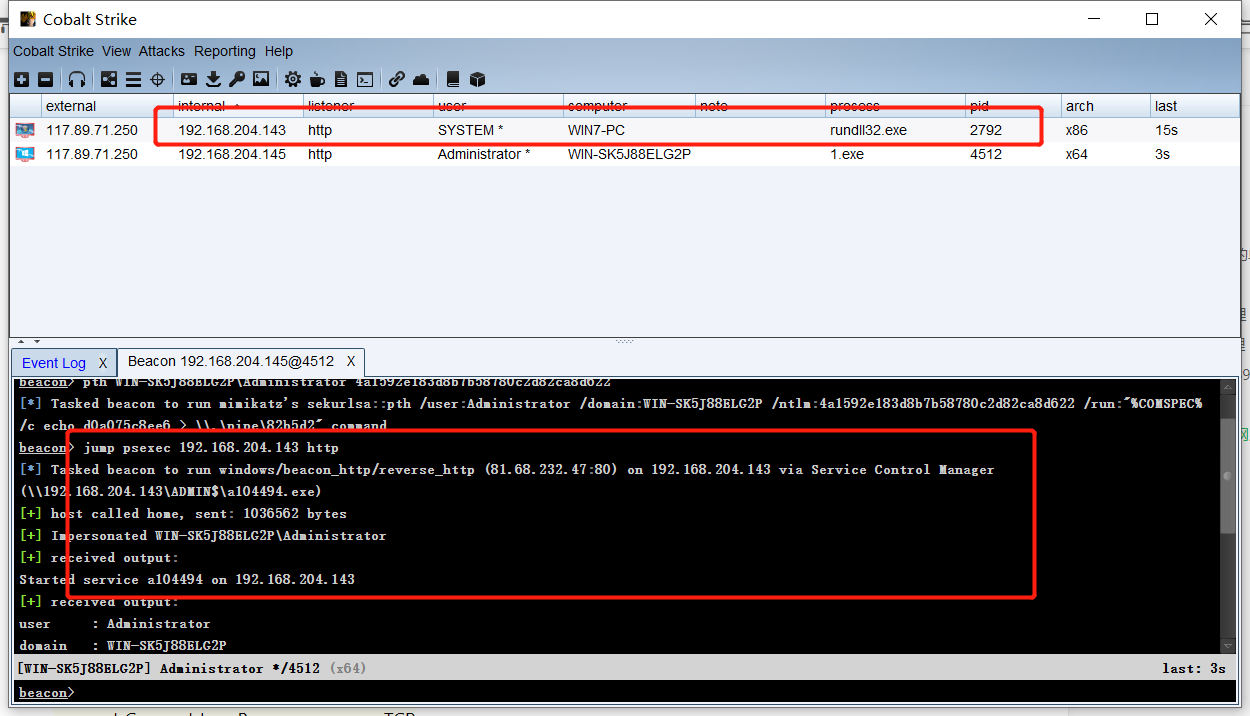Collapse split pane with up arrow handle
Image resolution: width=1250 pixels, height=716 pixels.
(x=23, y=342)
